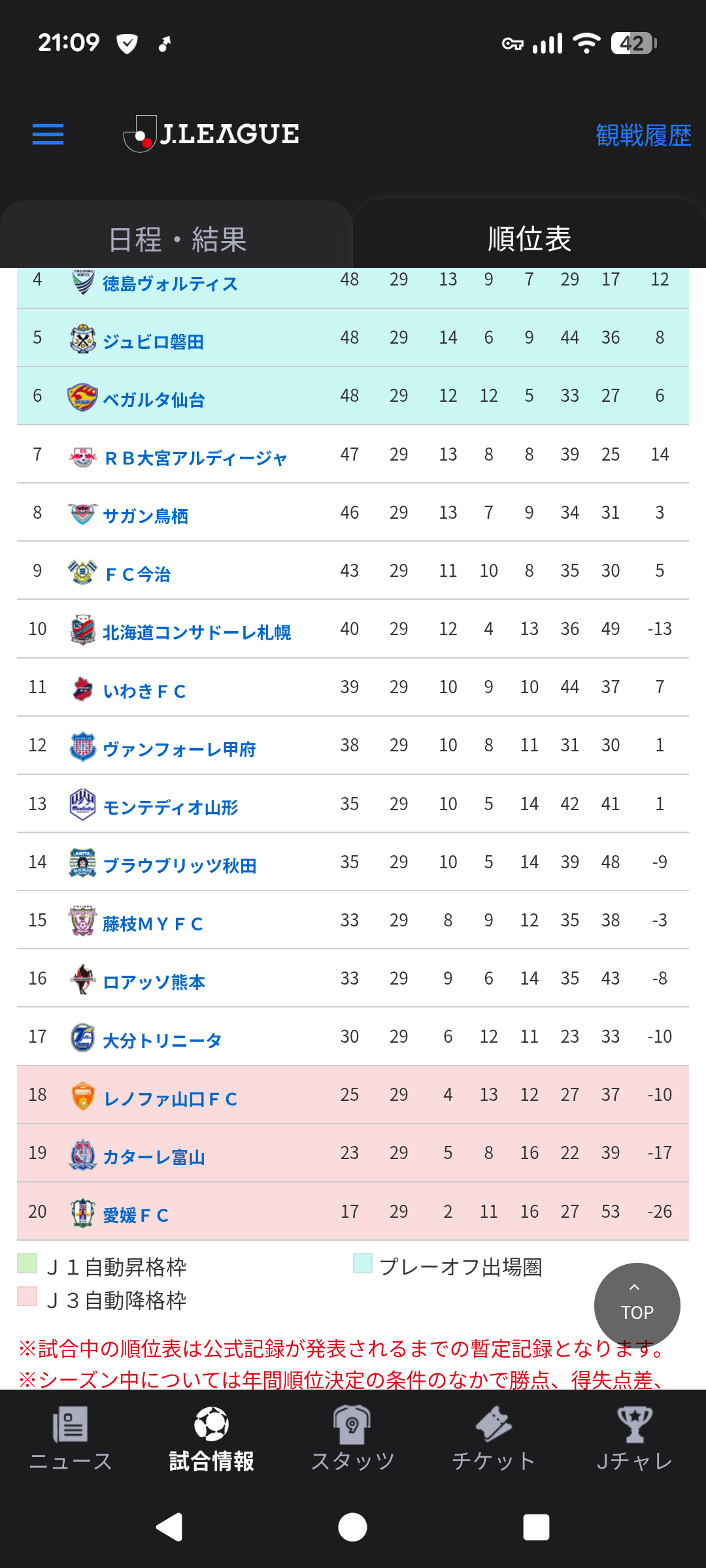Tap the J.LEAGUE logo
Image resolution: width=706 pixels, height=1568 pixels.
click(212, 134)
